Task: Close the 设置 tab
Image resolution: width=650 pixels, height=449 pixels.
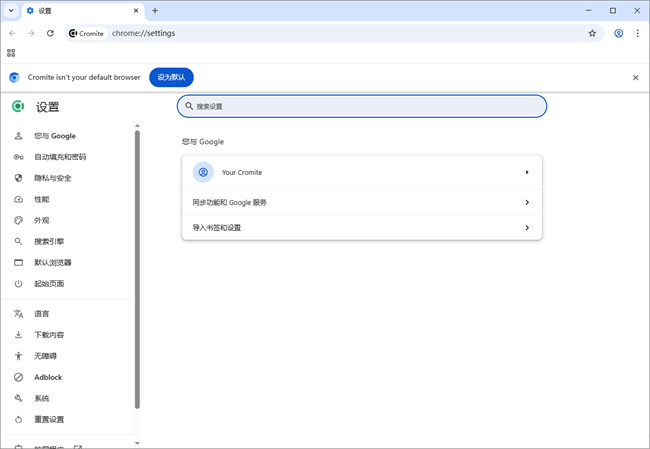Action: [x=136, y=11]
